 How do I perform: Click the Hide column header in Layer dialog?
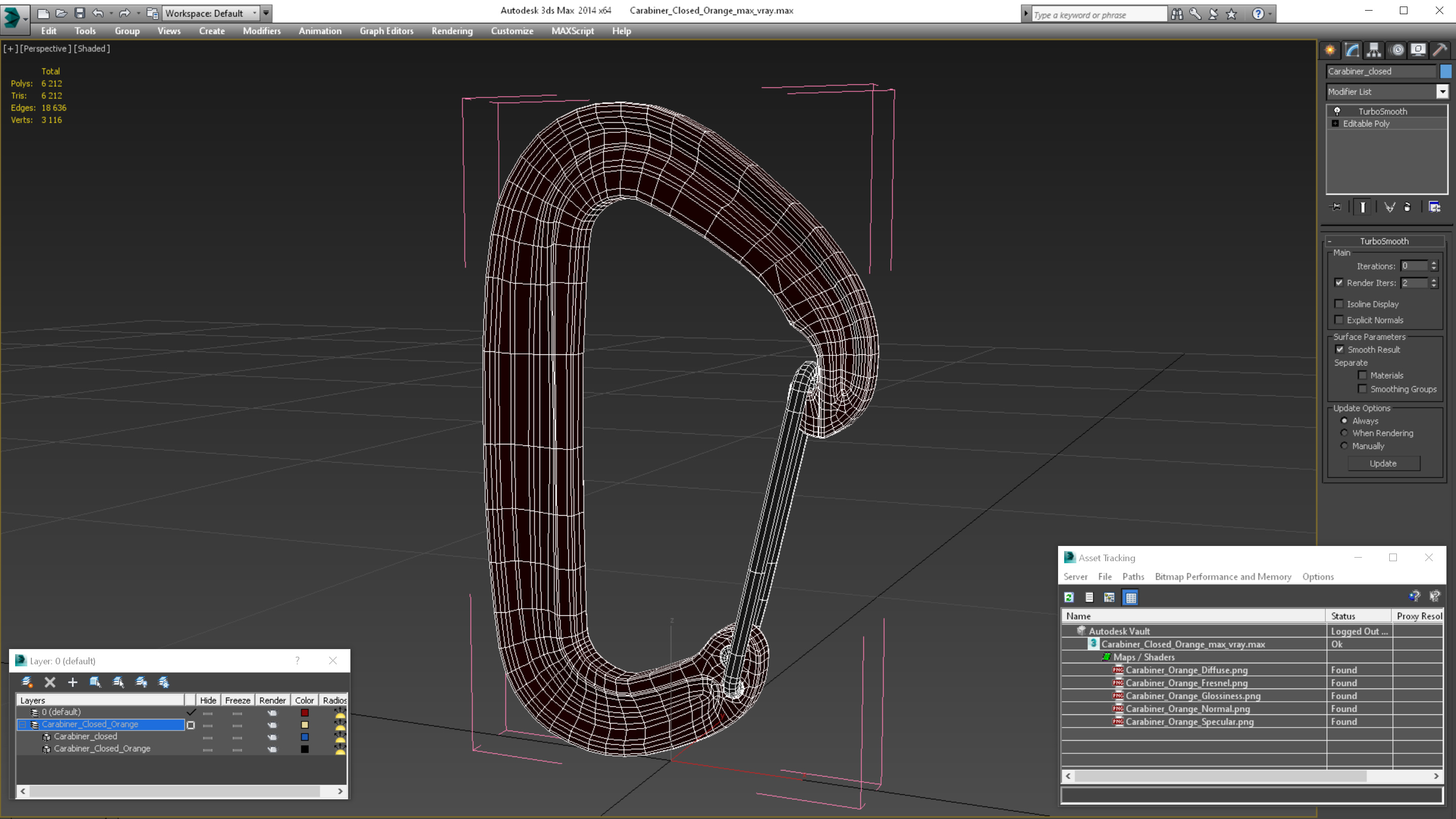click(208, 700)
